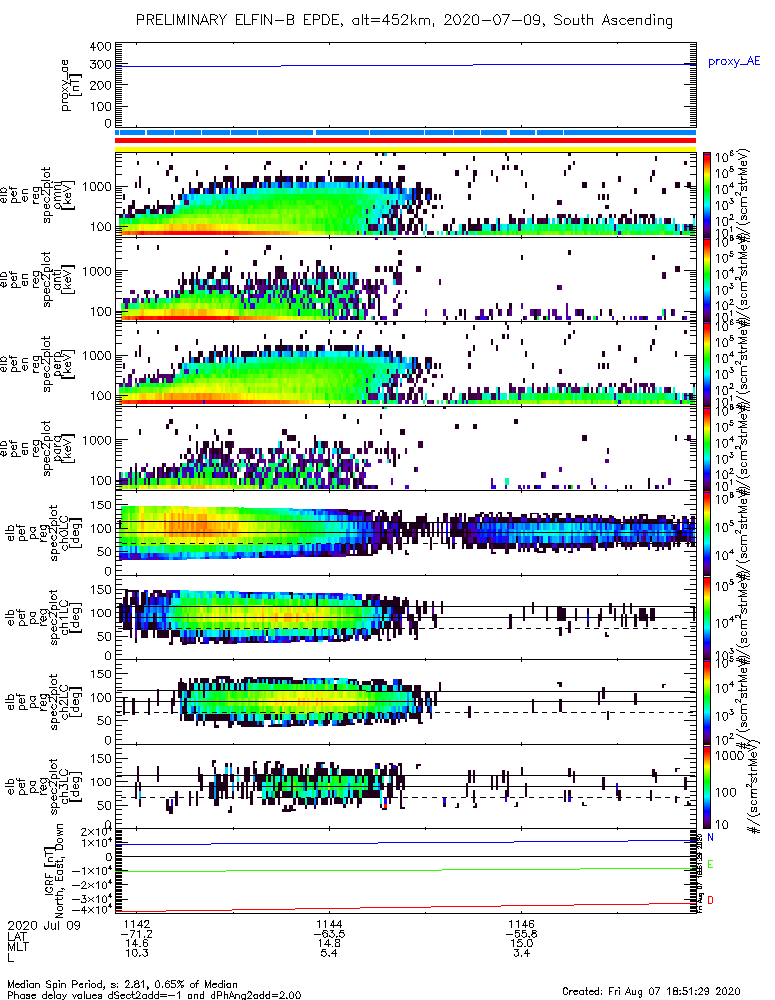Click the proxy_AE legend label
This screenshot has height=1000, width=775.
(734, 62)
